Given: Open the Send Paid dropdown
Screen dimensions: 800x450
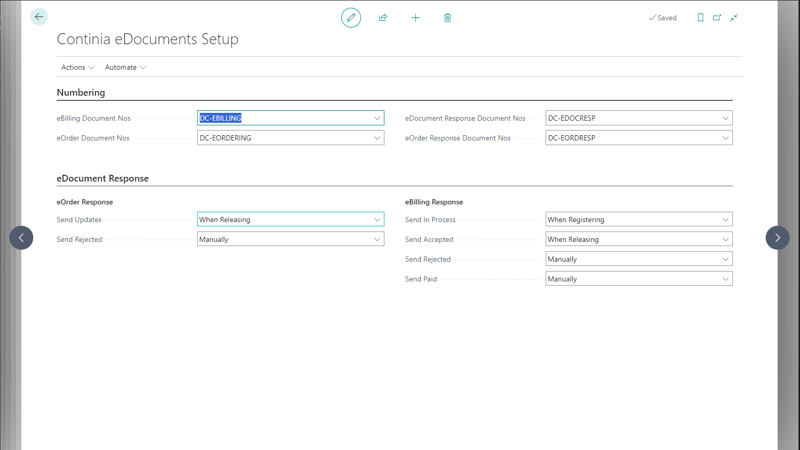Looking at the screenshot, I should (725, 279).
